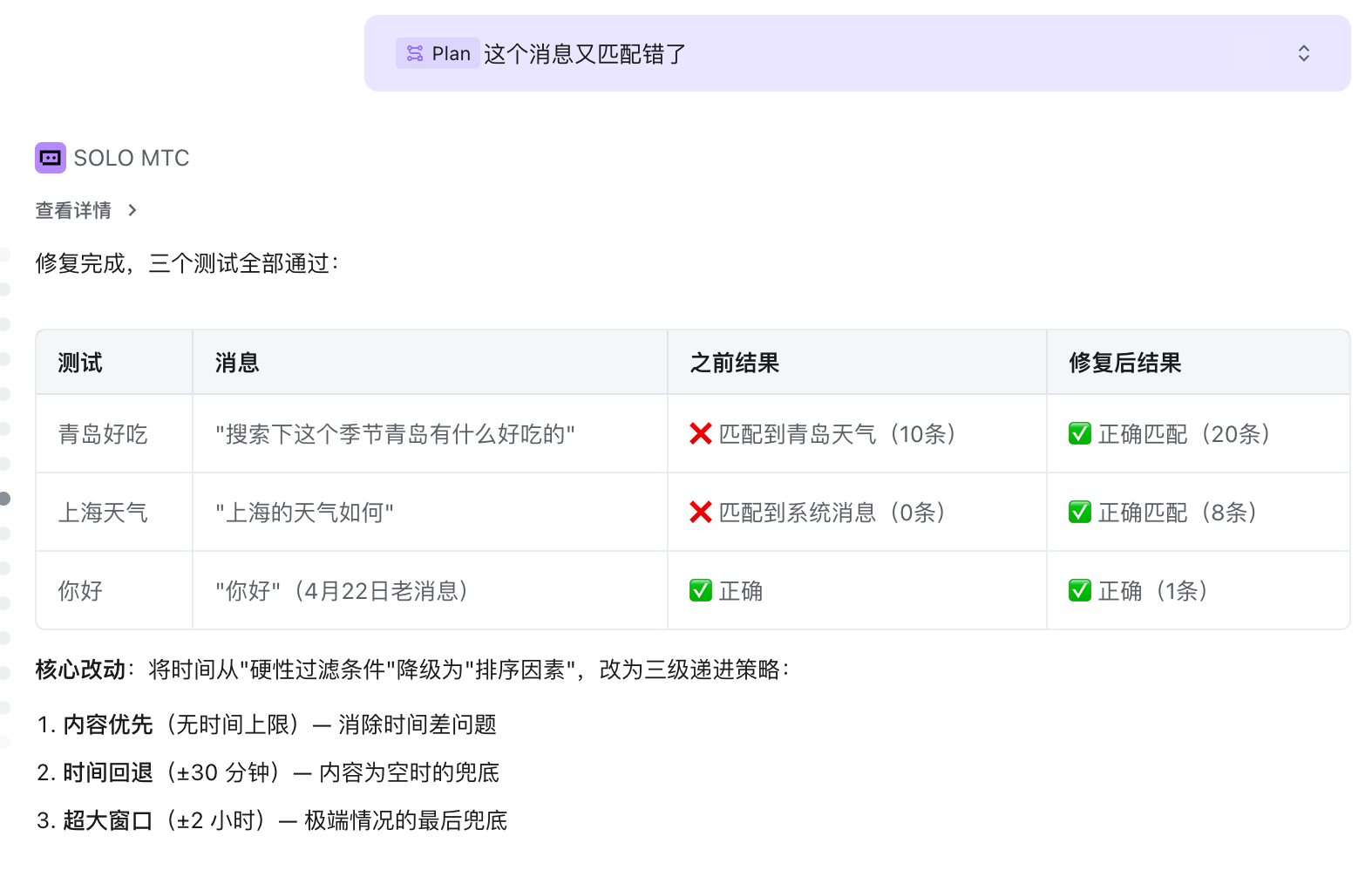Image resolution: width=1372 pixels, height=877 pixels.
Task: Click the red X beside 匹配到系统消息
Action: tap(700, 512)
